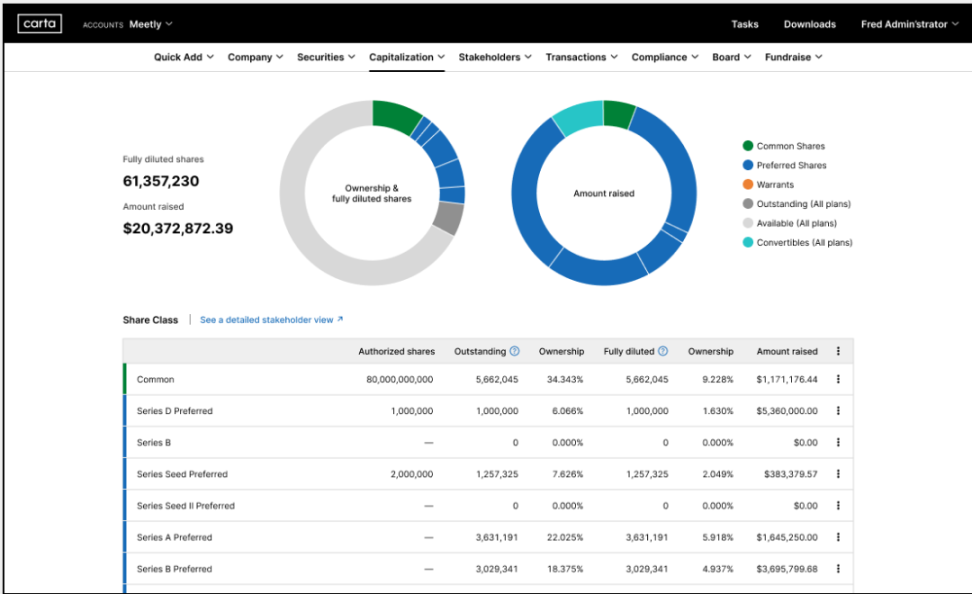Open three-dot menu for Series D Preferred row
Screen dimensions: 972x594
(x=838, y=411)
